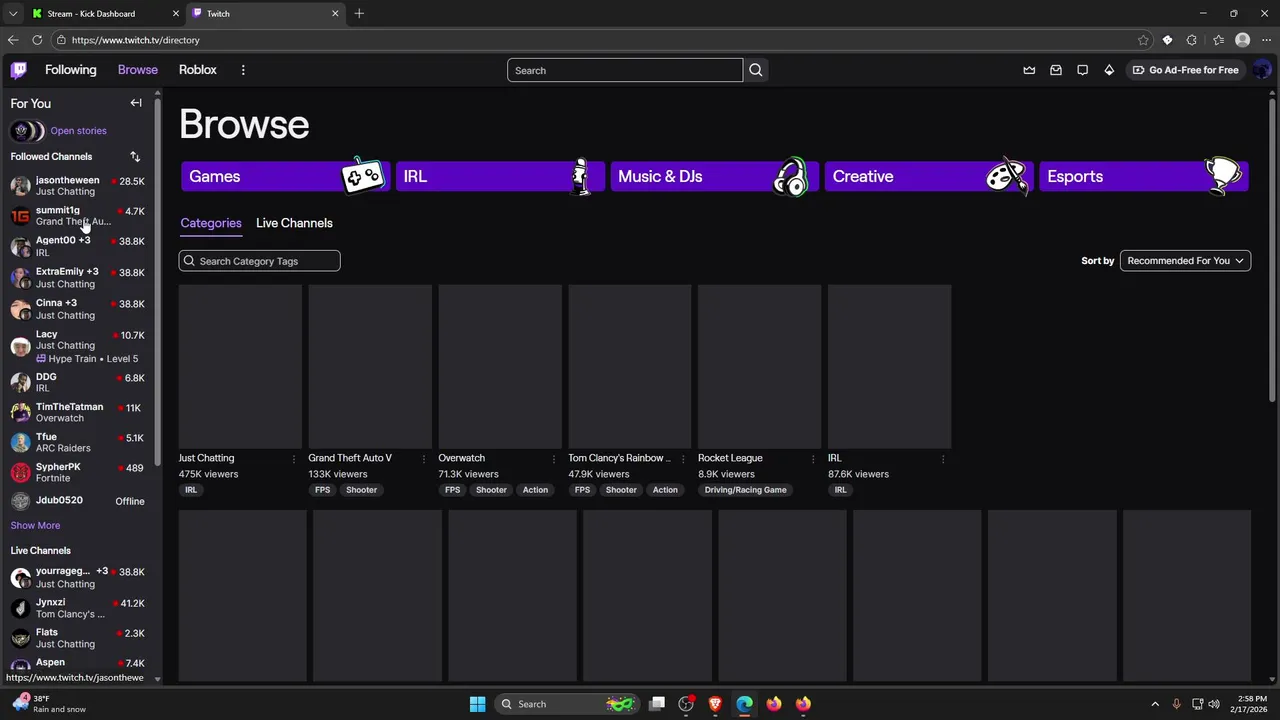Click the Just Chatting category options dots
Screen dimensions: 1280x720
(293, 458)
